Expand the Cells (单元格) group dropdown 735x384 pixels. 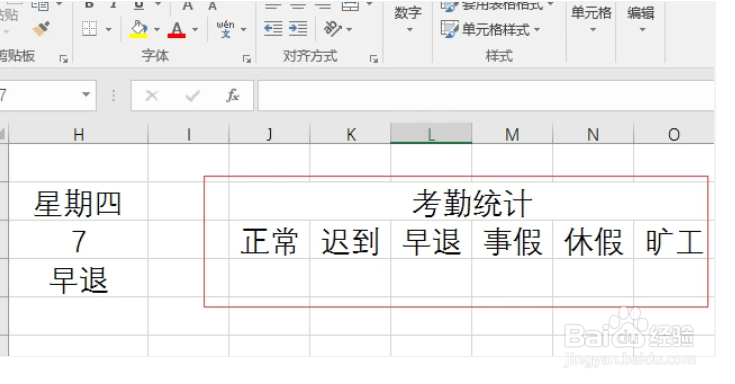(x=593, y=30)
